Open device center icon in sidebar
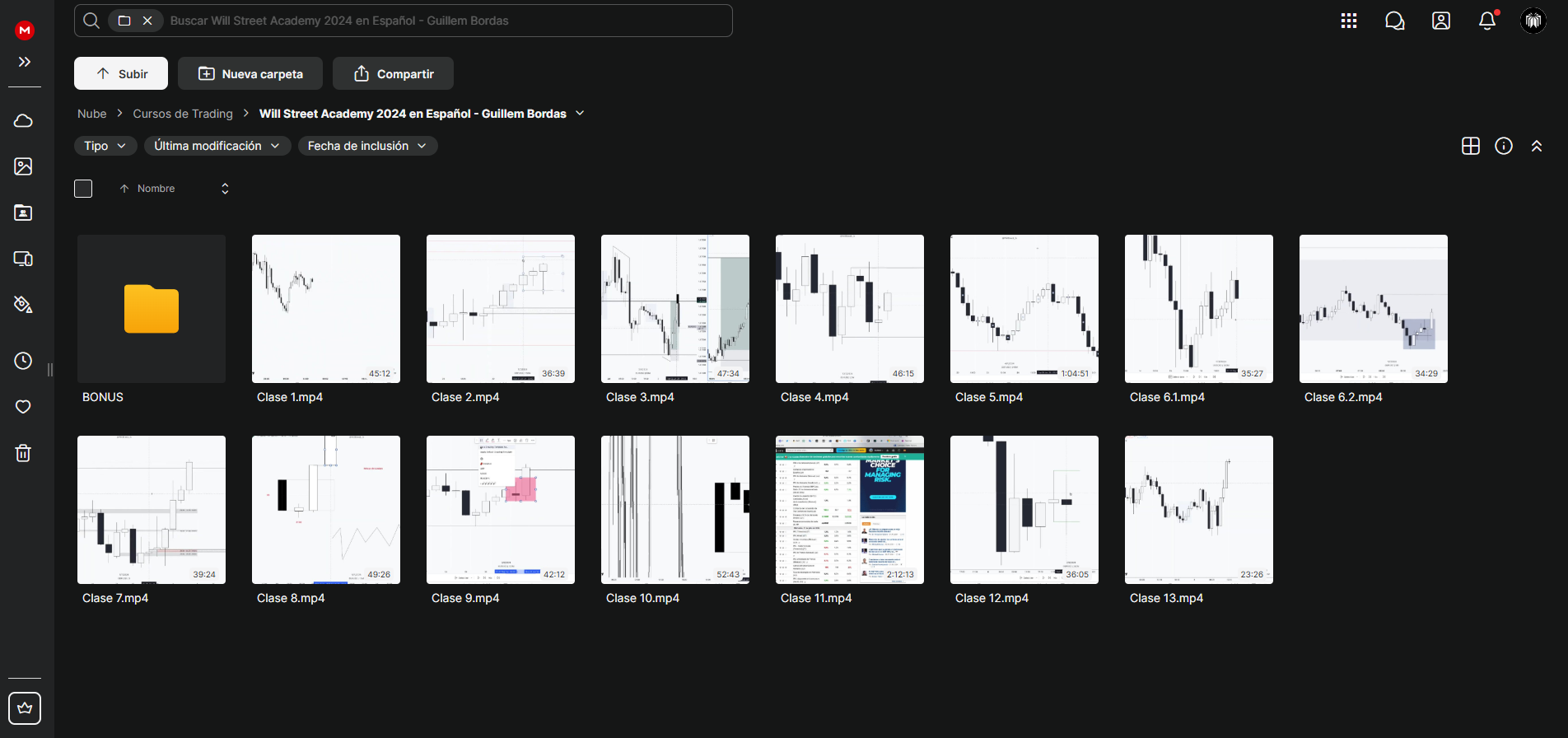The width and height of the screenshot is (1568, 738). tap(24, 259)
